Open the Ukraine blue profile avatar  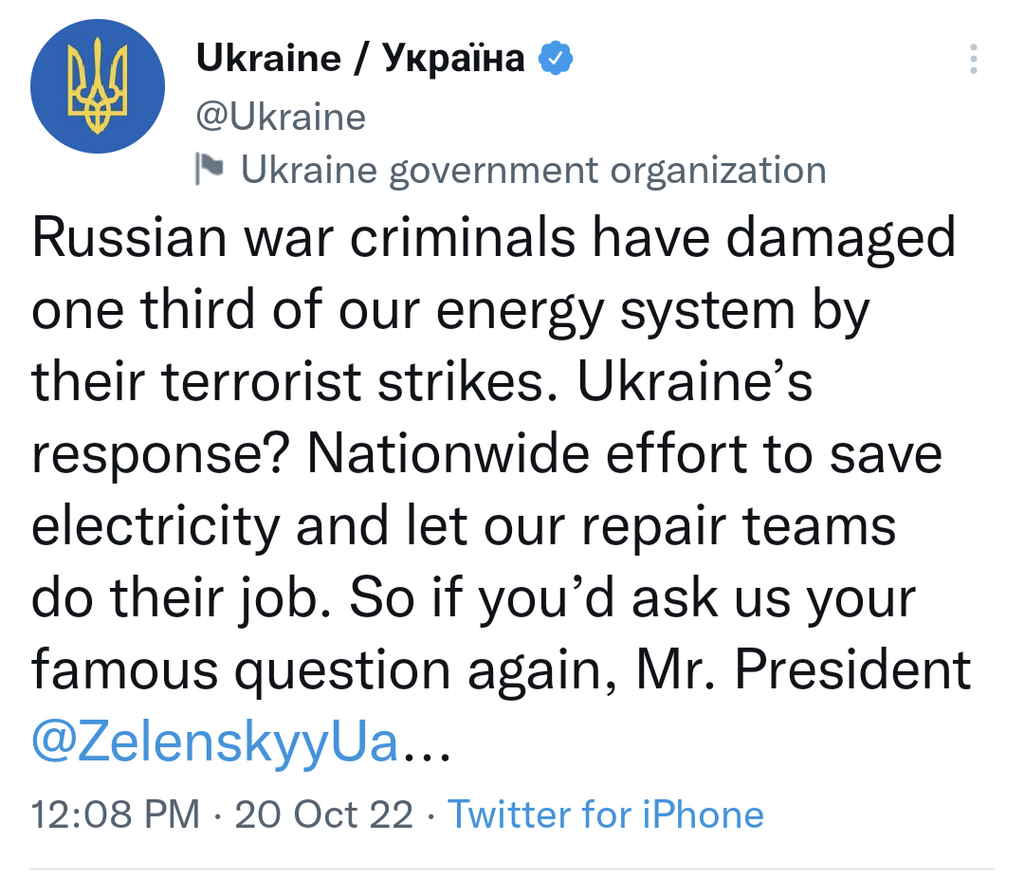pos(98,86)
